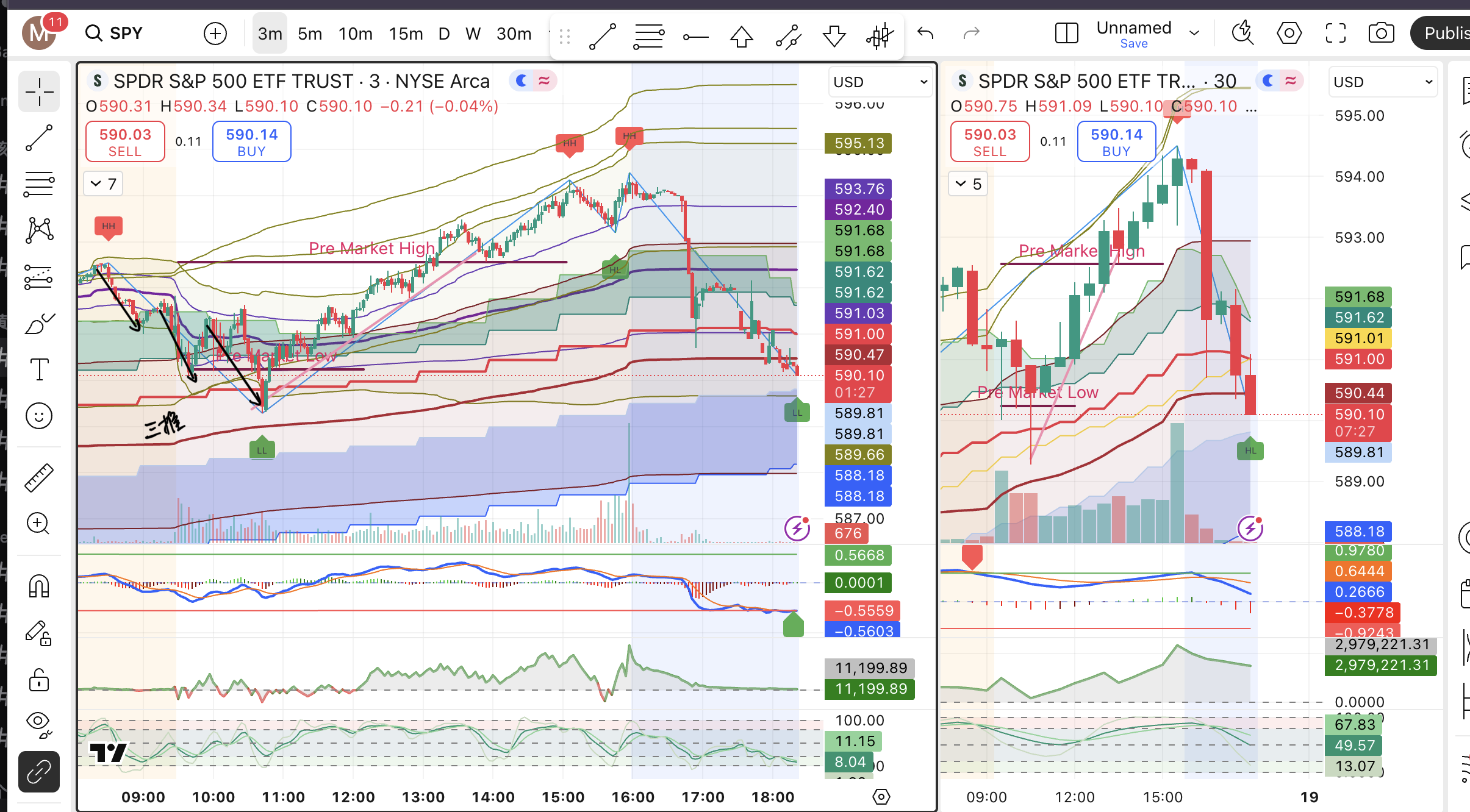Toggle extended hours moon indicator, right chart
Image resolution: width=1470 pixels, height=812 pixels.
1268,80
